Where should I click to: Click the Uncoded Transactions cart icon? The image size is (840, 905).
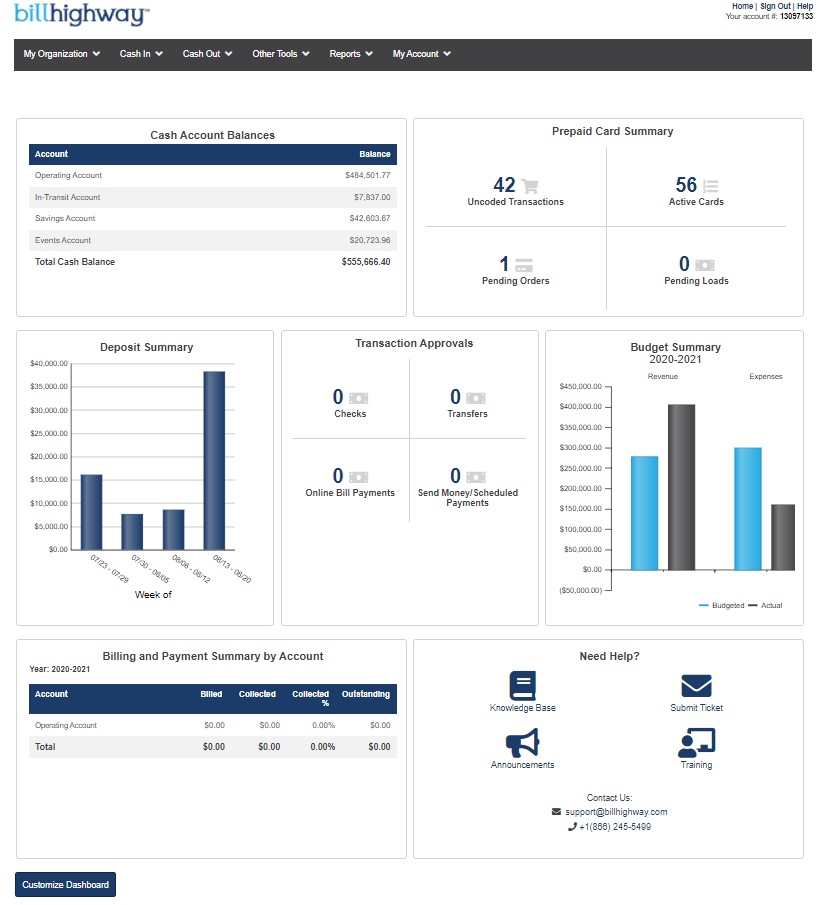[x=530, y=185]
